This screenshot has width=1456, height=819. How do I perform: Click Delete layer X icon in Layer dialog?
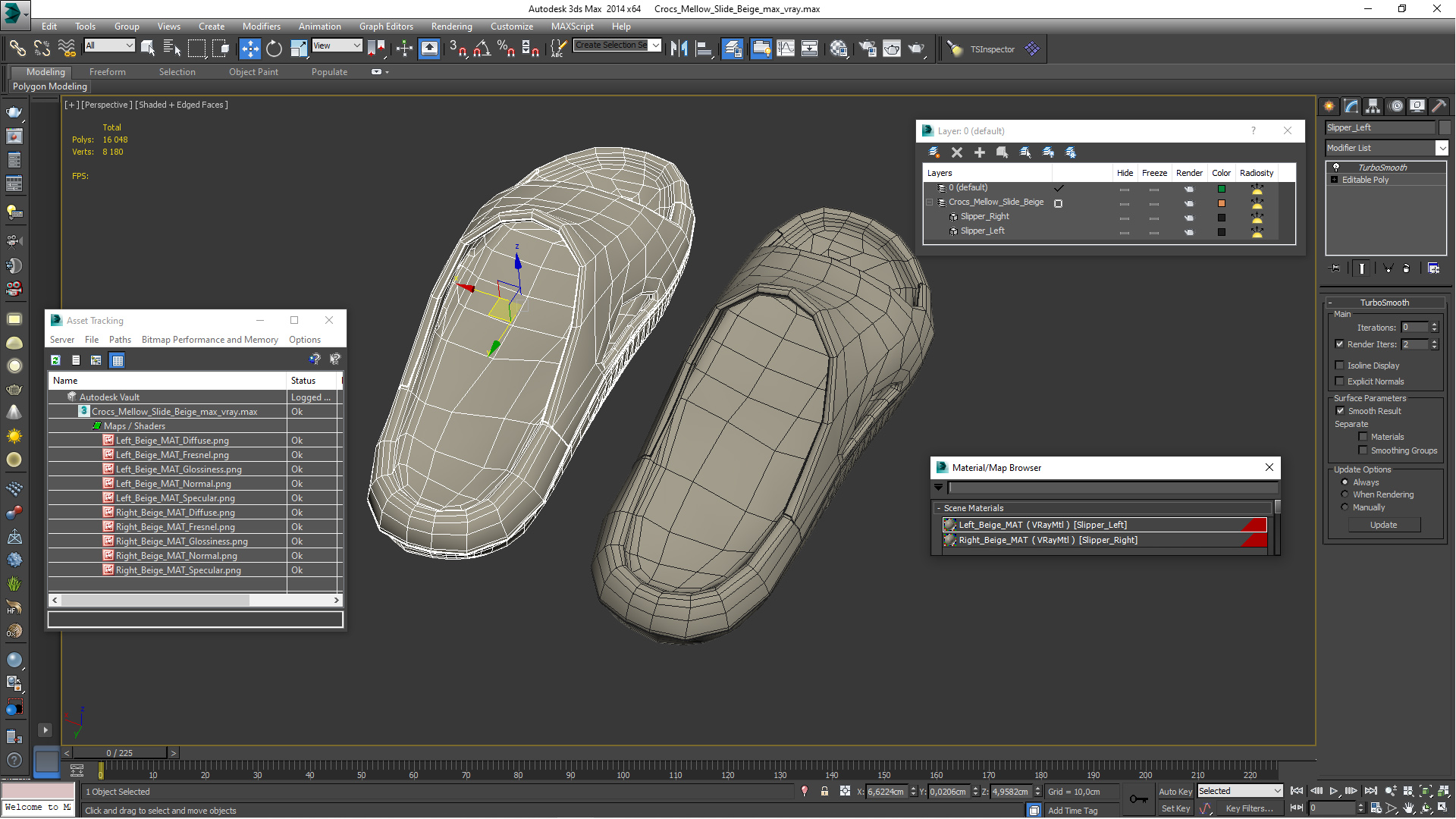[957, 152]
